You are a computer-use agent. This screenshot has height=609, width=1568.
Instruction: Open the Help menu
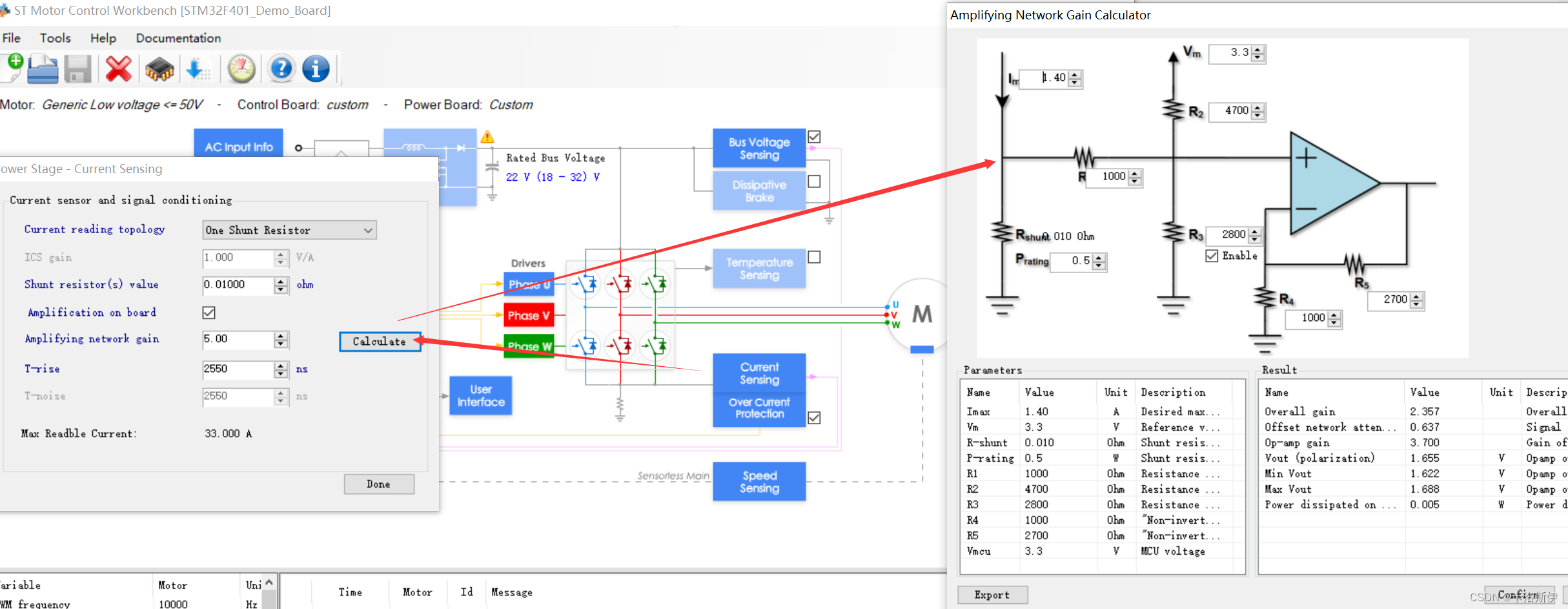pos(103,38)
